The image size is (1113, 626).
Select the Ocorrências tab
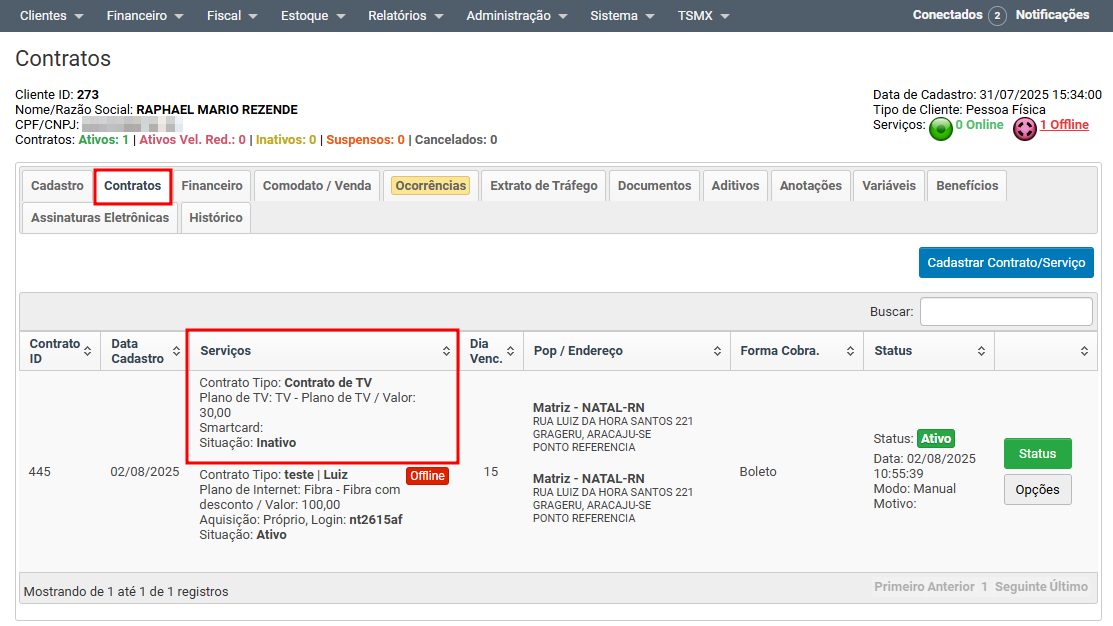(x=430, y=186)
